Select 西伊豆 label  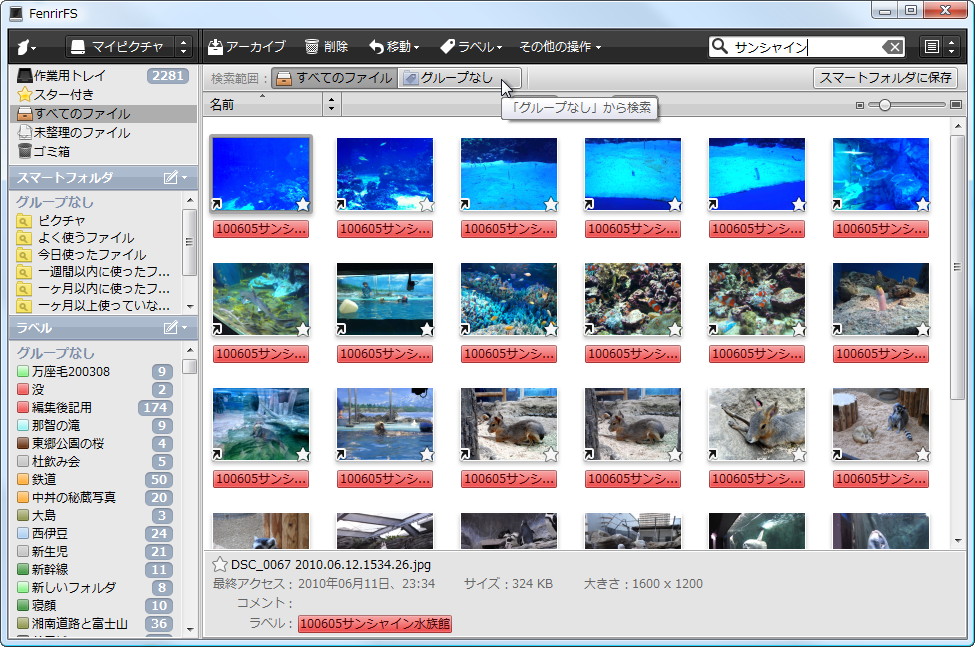(95, 534)
